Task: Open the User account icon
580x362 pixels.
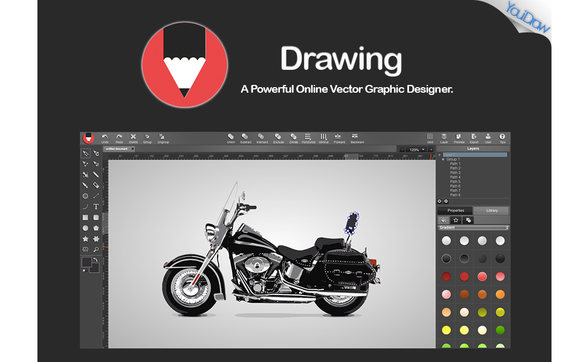Action: pos(488,137)
